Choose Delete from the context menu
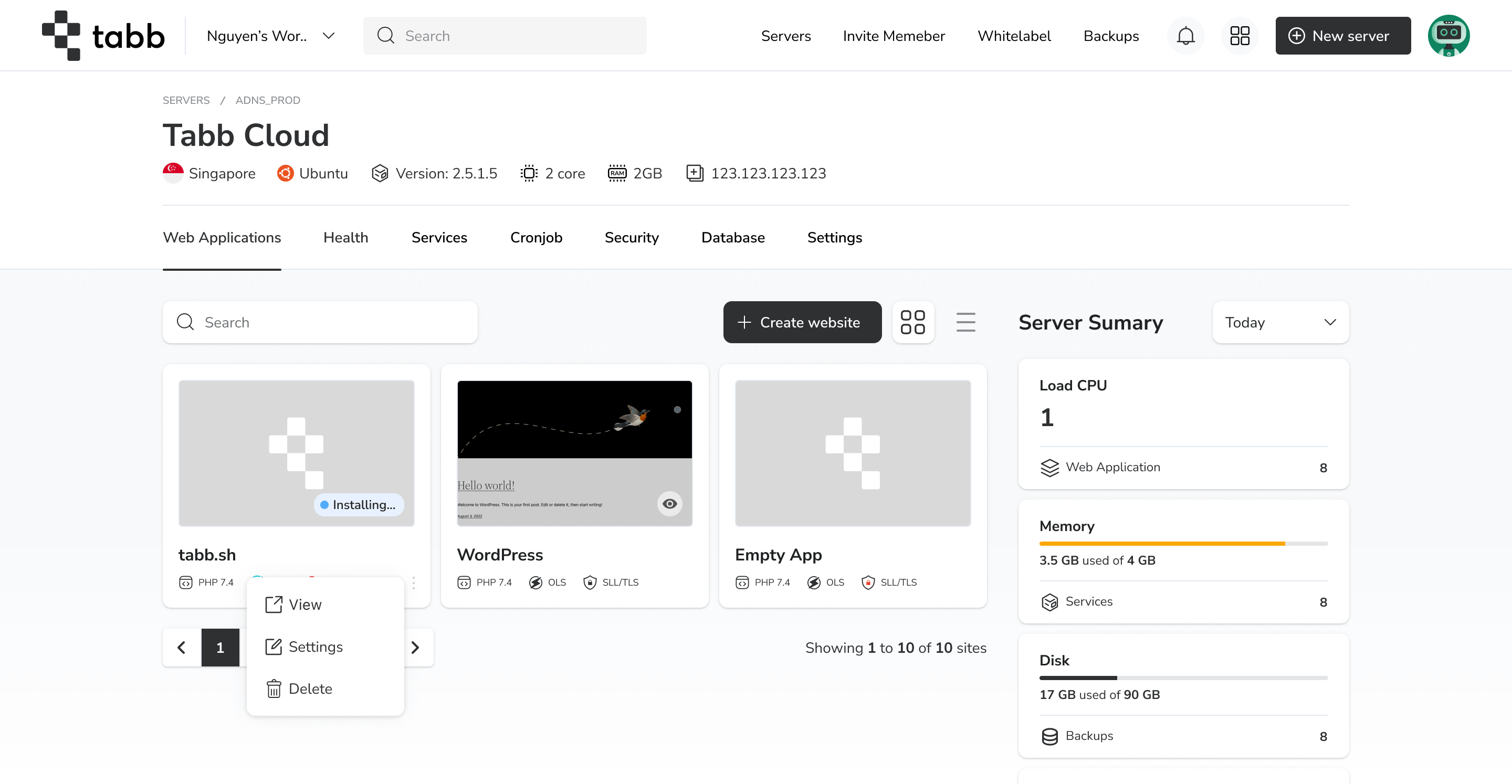This screenshot has width=1512, height=784. [325, 688]
